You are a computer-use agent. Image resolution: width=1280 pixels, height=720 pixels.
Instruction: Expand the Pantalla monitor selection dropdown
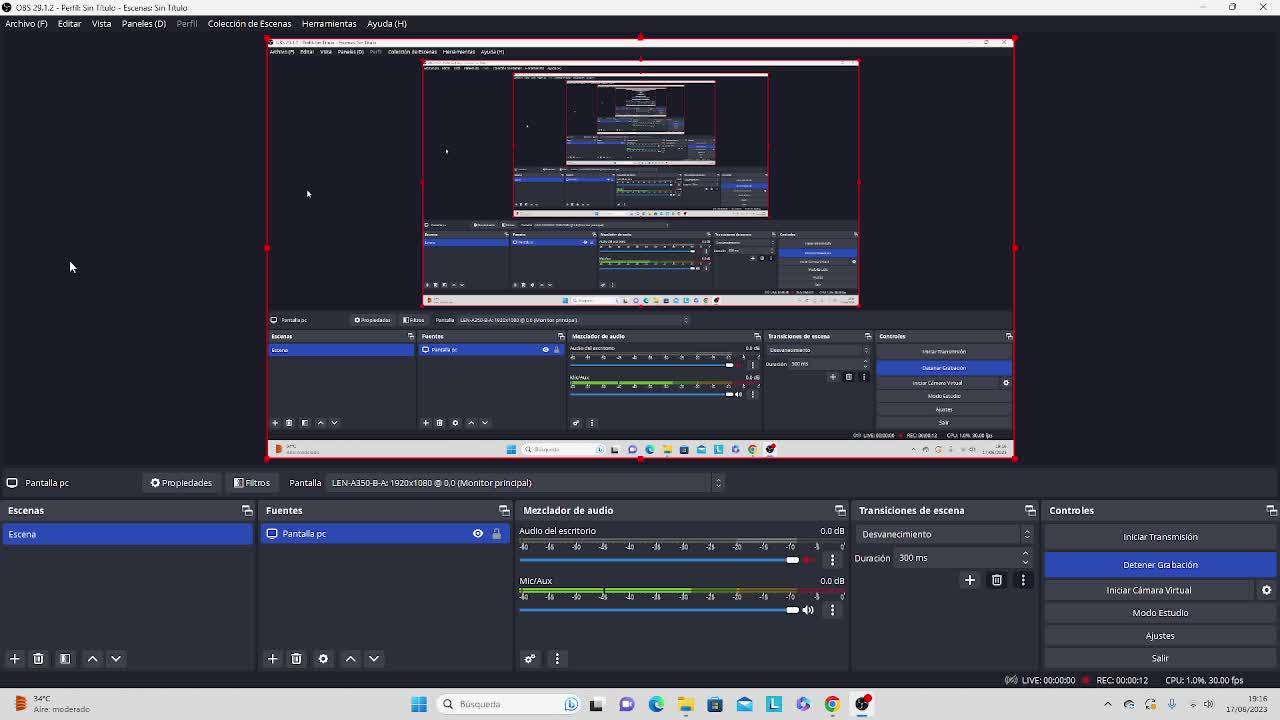pos(717,483)
